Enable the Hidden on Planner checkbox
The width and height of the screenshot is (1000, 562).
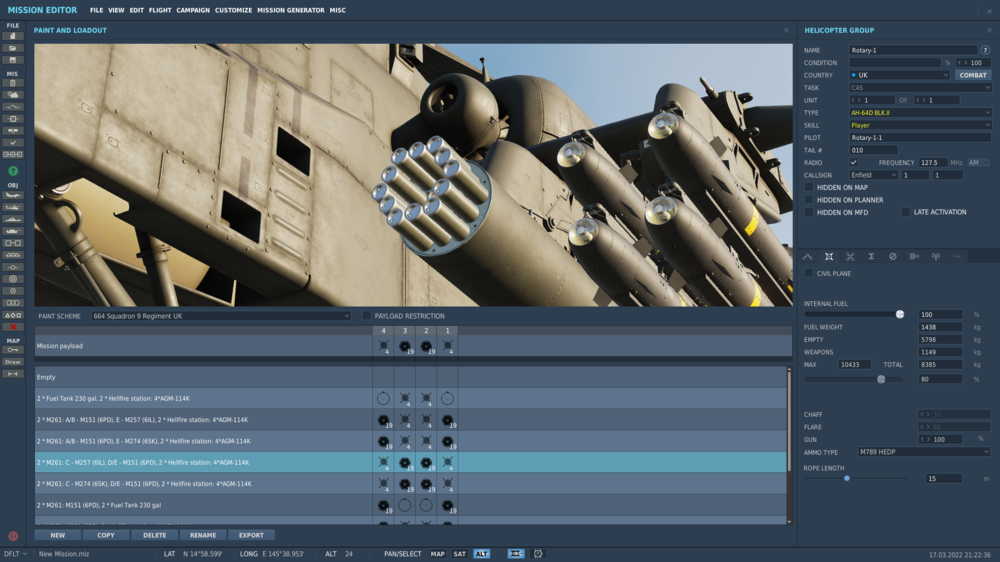[809, 200]
